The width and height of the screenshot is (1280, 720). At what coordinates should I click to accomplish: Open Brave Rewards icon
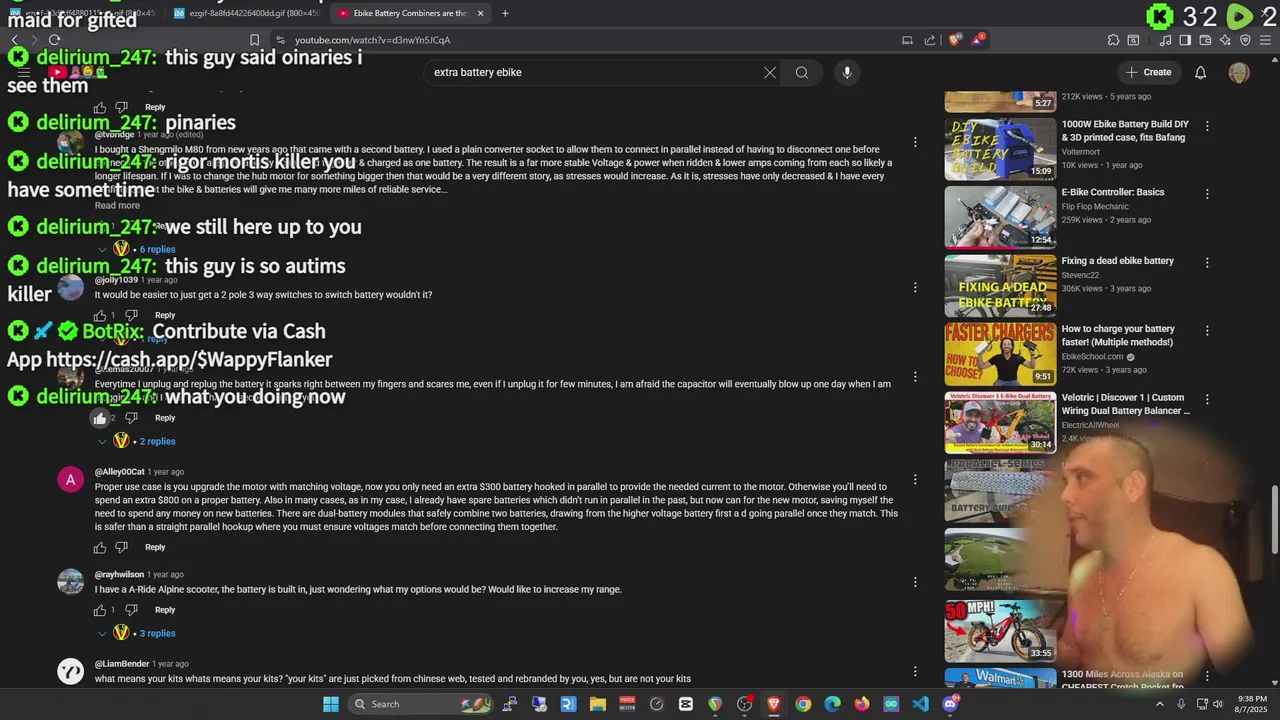point(977,40)
